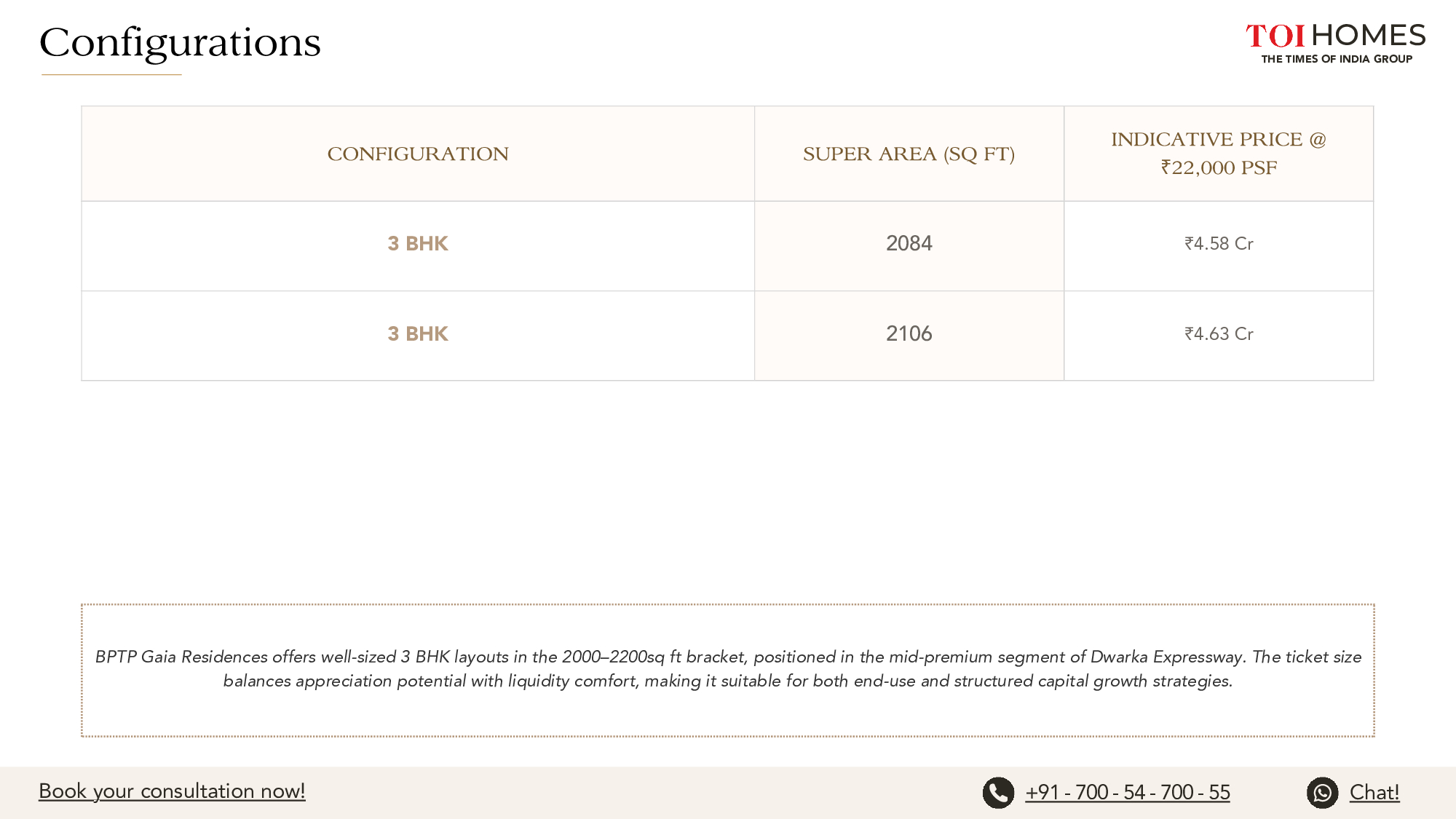Select the INDICATIVE PRICE column header
Screen dimensions: 1456x819
(x=1219, y=154)
